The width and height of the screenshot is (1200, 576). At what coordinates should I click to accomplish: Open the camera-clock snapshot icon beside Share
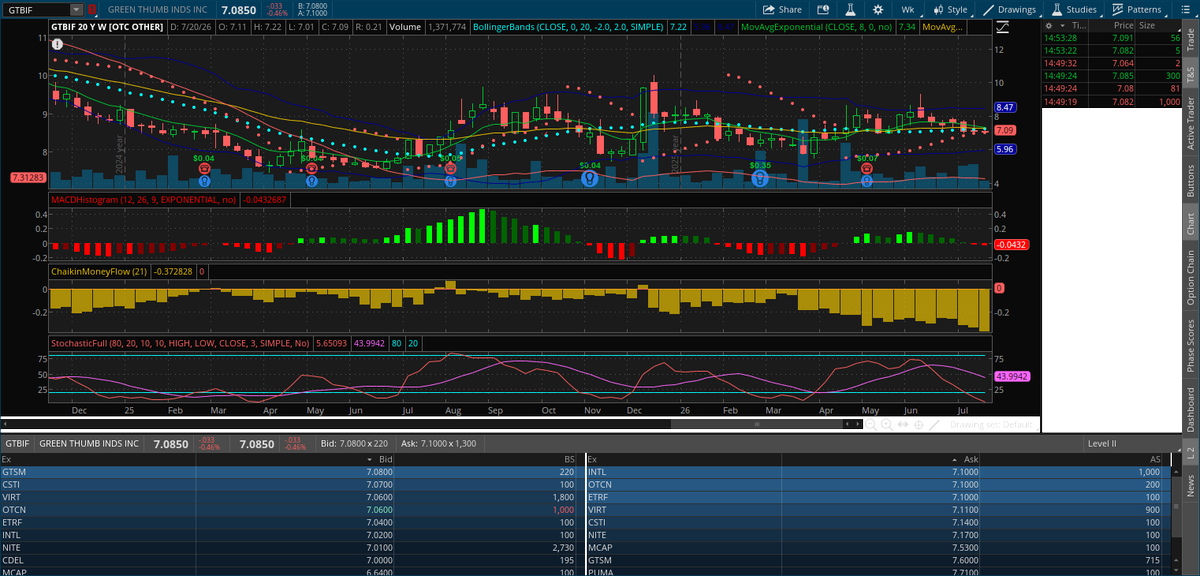(x=825, y=9)
